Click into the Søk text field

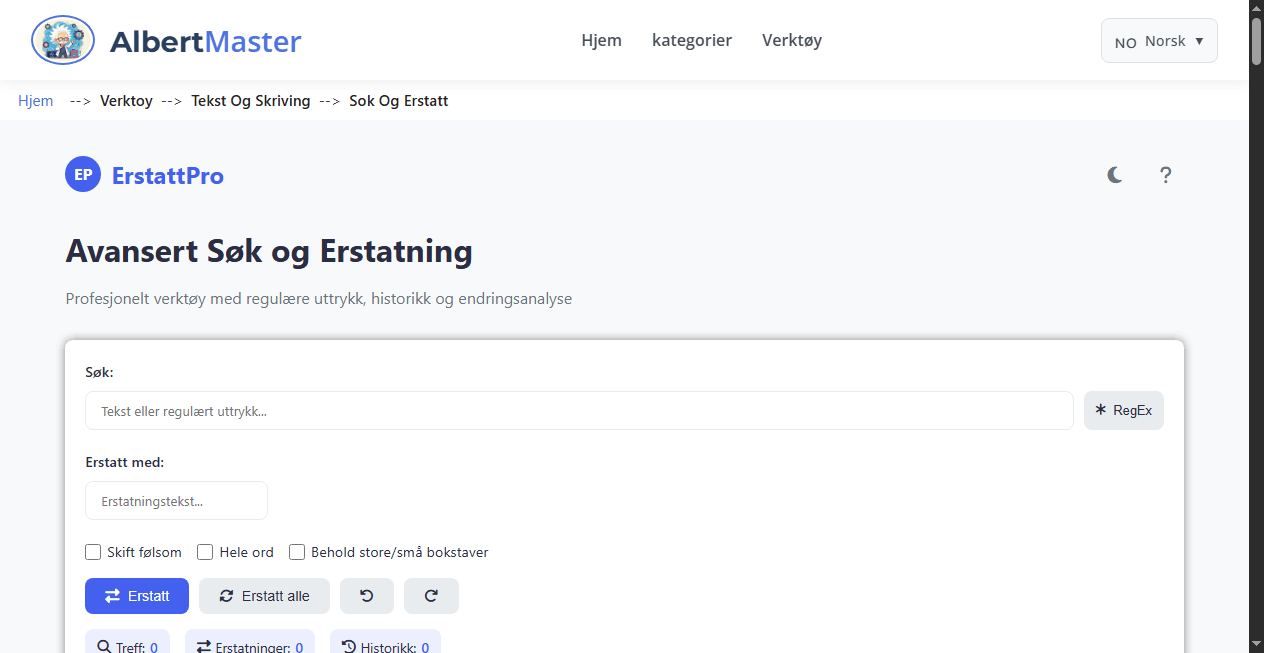[579, 410]
